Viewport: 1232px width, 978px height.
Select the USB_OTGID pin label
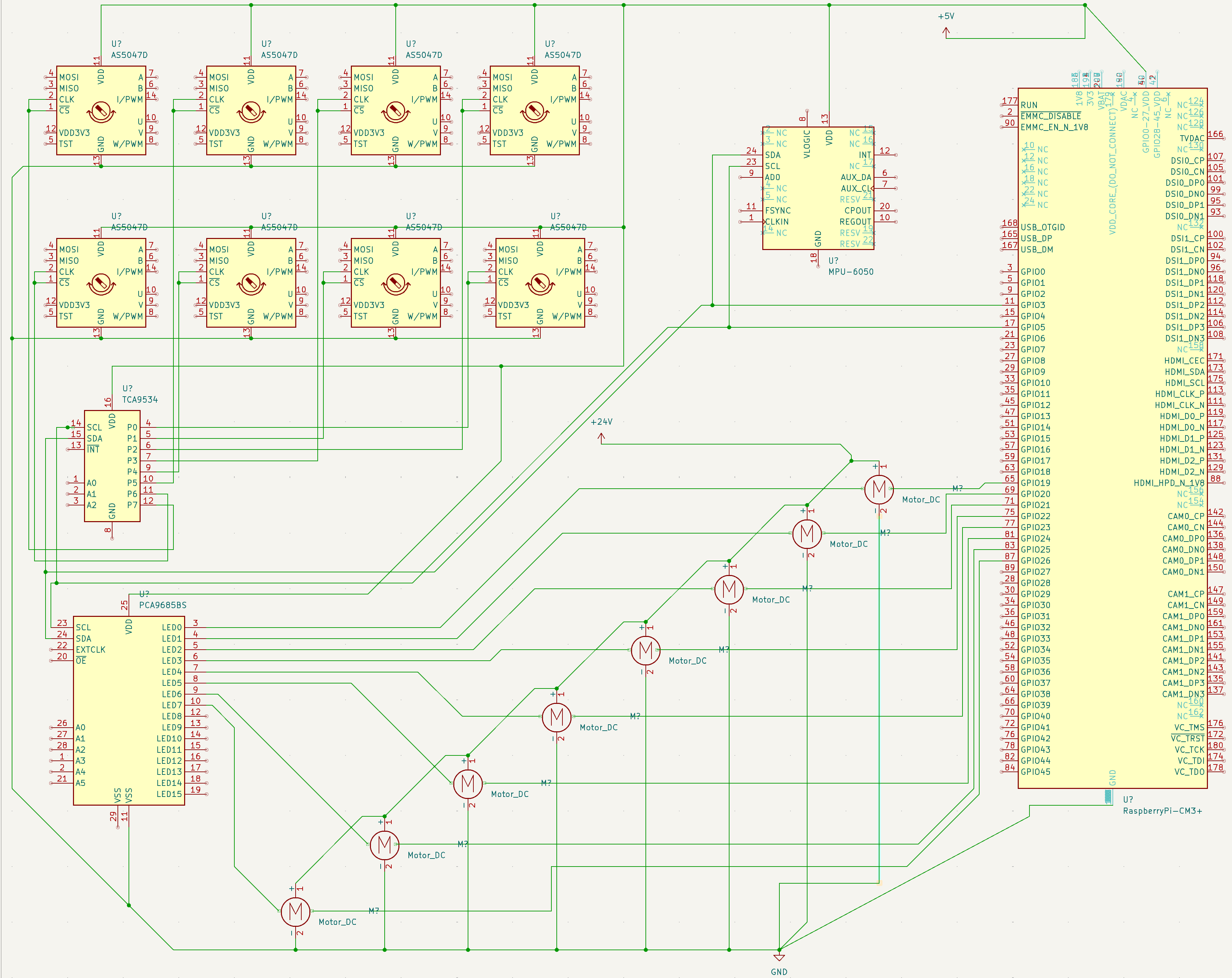click(x=1043, y=227)
